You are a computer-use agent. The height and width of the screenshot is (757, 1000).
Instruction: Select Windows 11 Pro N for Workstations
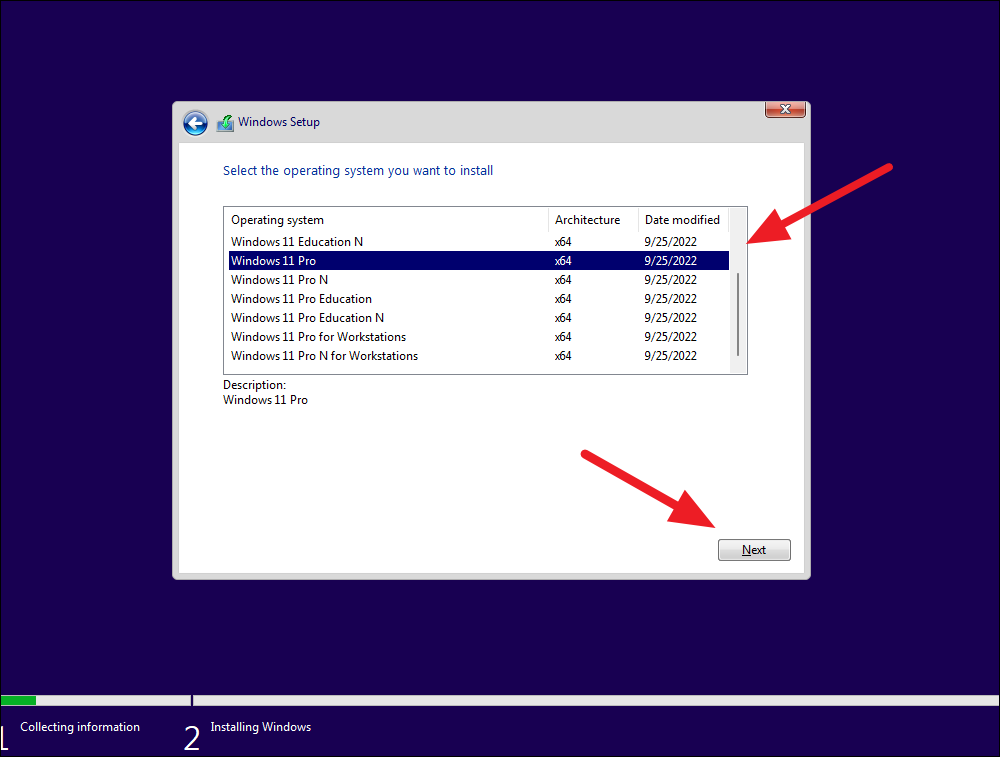tap(478, 356)
